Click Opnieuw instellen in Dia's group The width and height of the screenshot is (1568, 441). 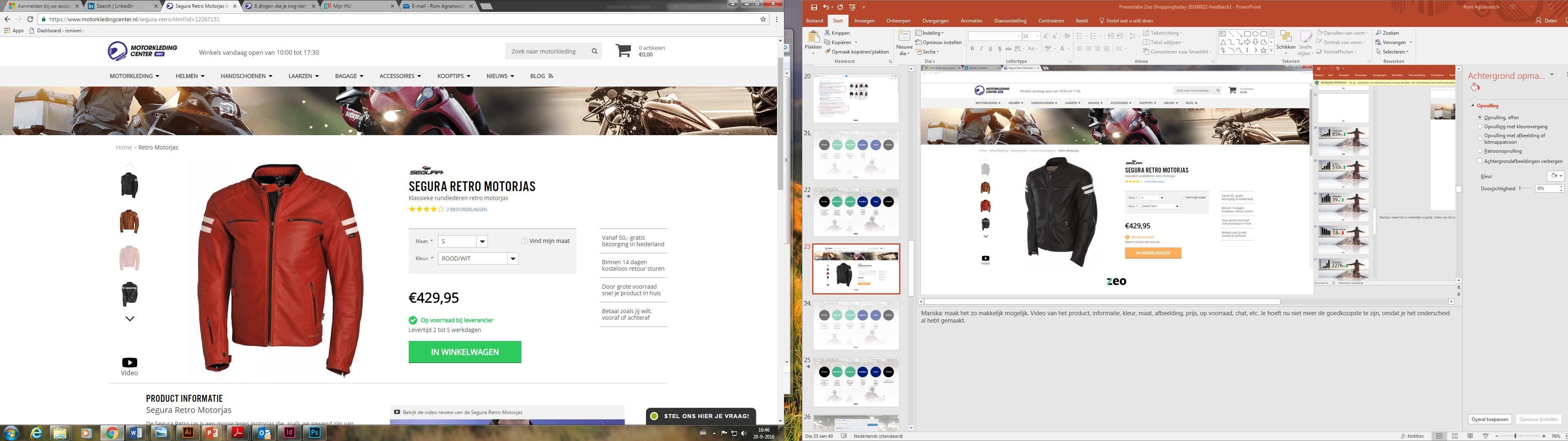tap(939, 42)
